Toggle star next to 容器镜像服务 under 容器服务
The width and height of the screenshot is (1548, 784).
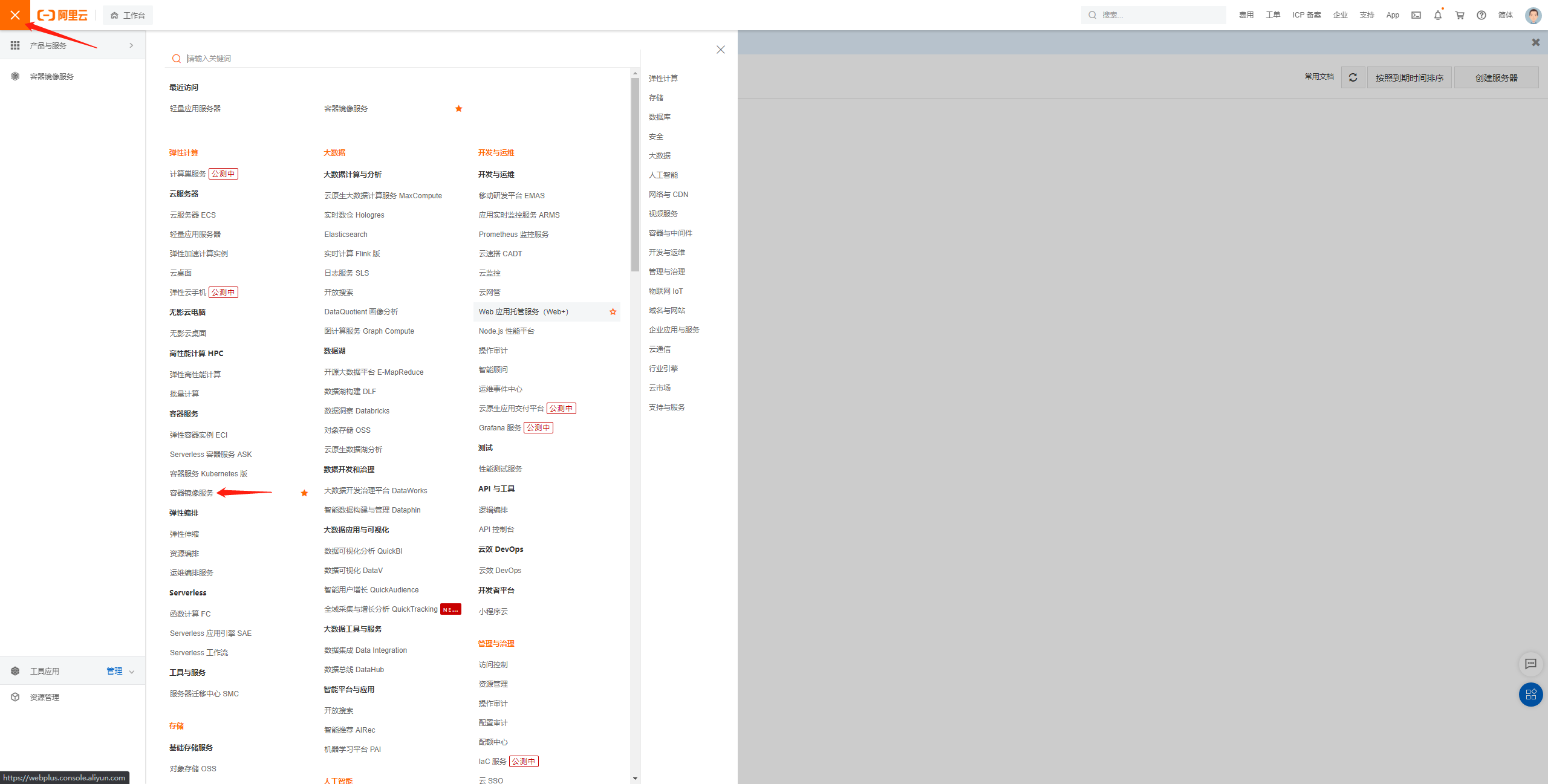coord(304,493)
